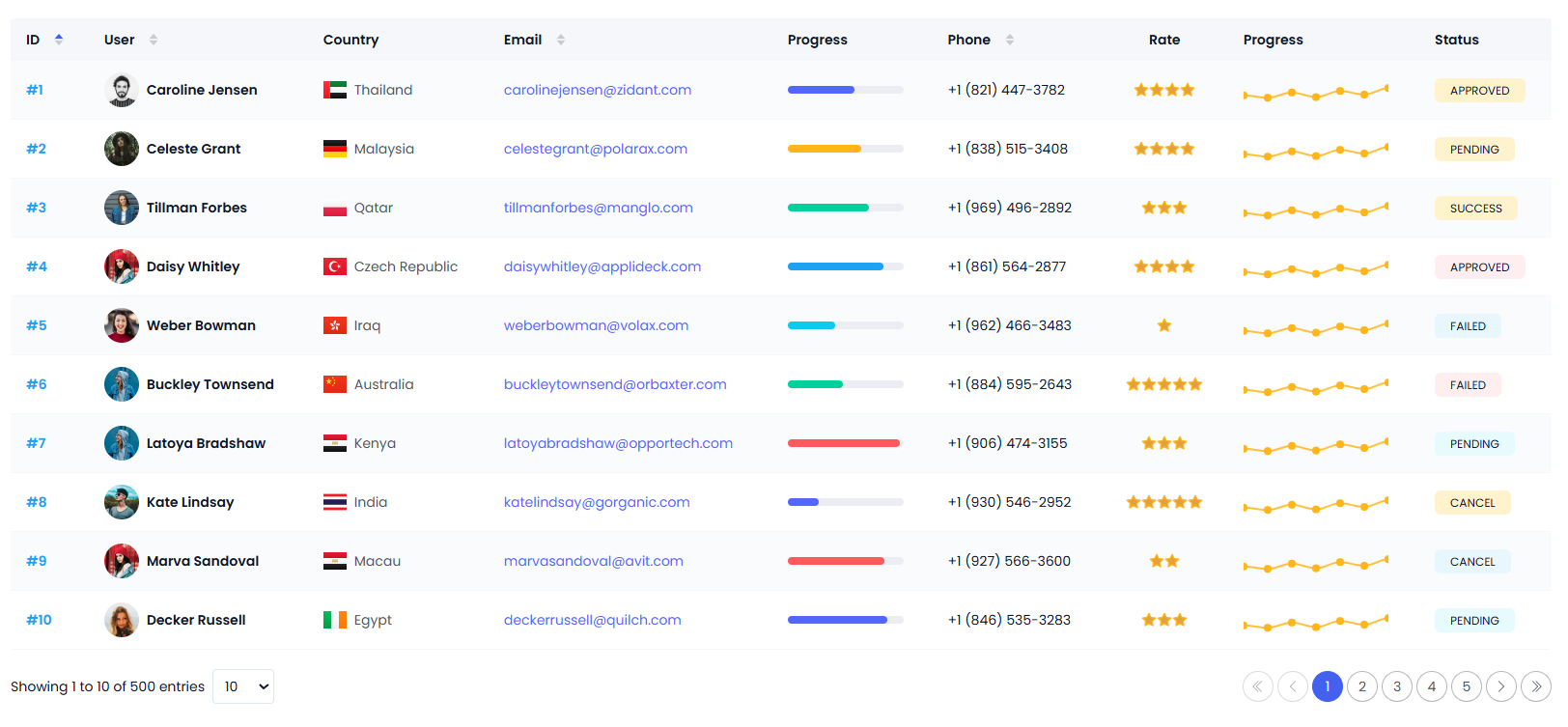Click Celeste Grant's avatar
Viewport: 1568px width, 727px height.
[122, 149]
